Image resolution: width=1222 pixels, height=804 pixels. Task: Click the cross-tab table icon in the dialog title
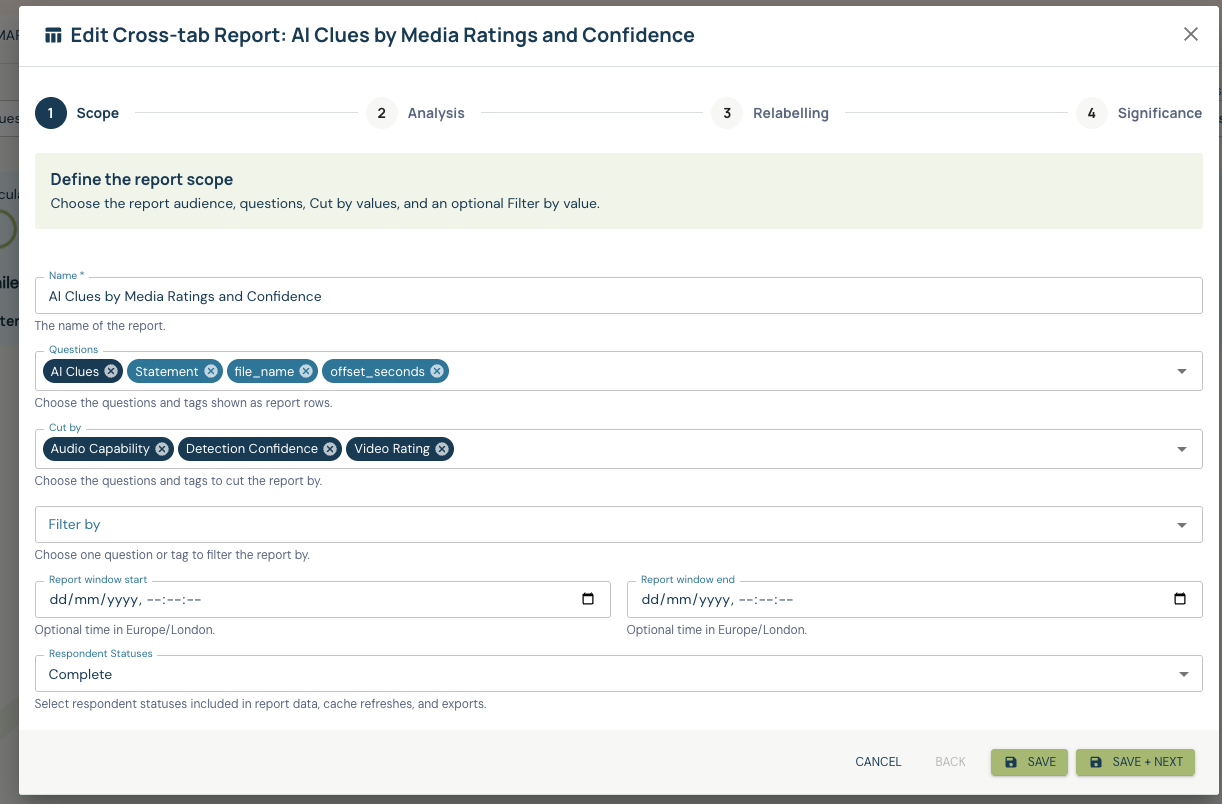53,36
